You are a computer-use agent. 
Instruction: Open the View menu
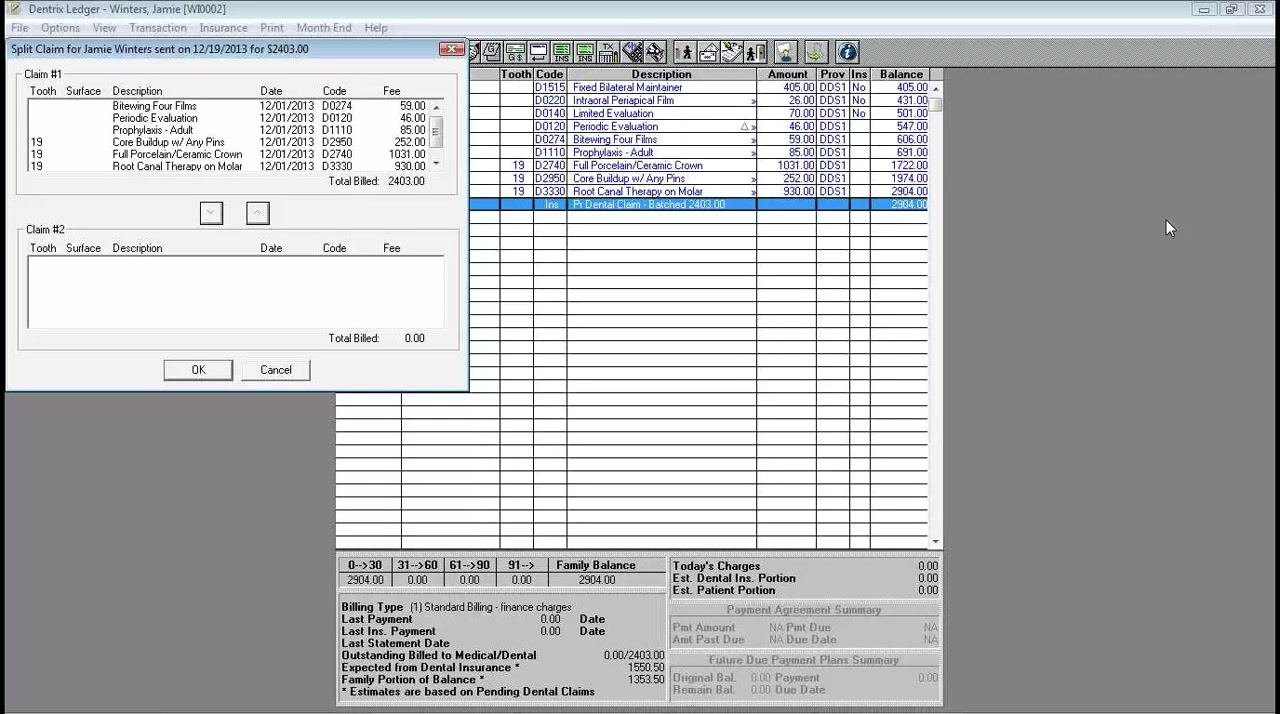104,28
